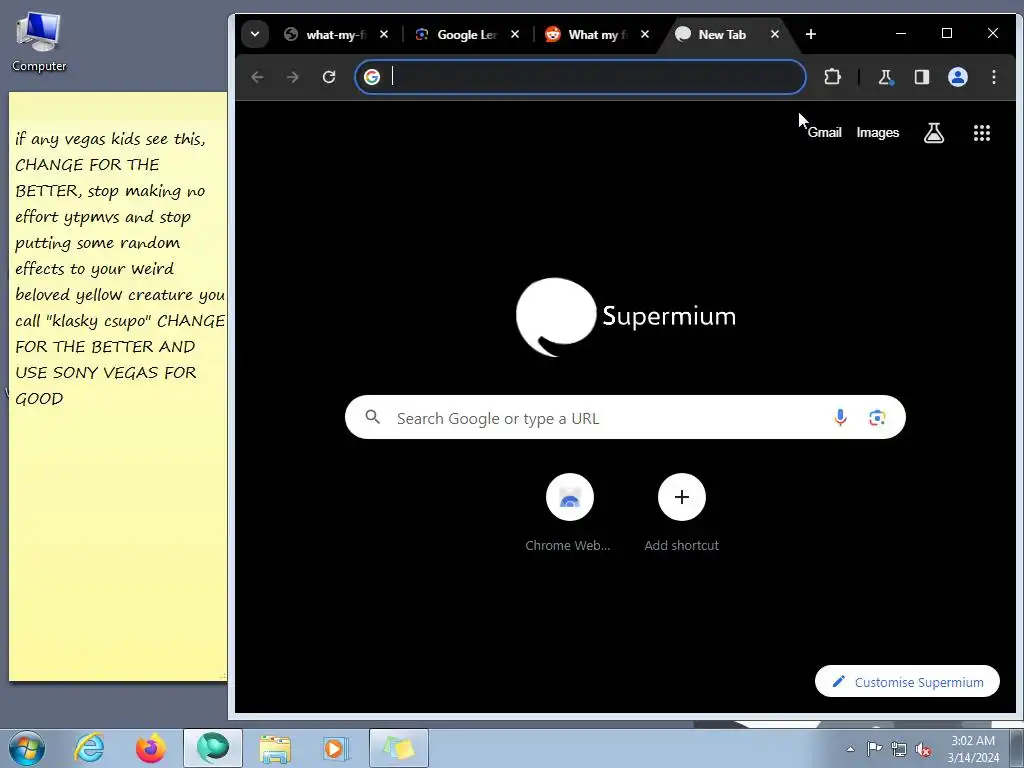Go back with the back arrow
Viewport: 1024px width, 768px height.
click(x=257, y=77)
